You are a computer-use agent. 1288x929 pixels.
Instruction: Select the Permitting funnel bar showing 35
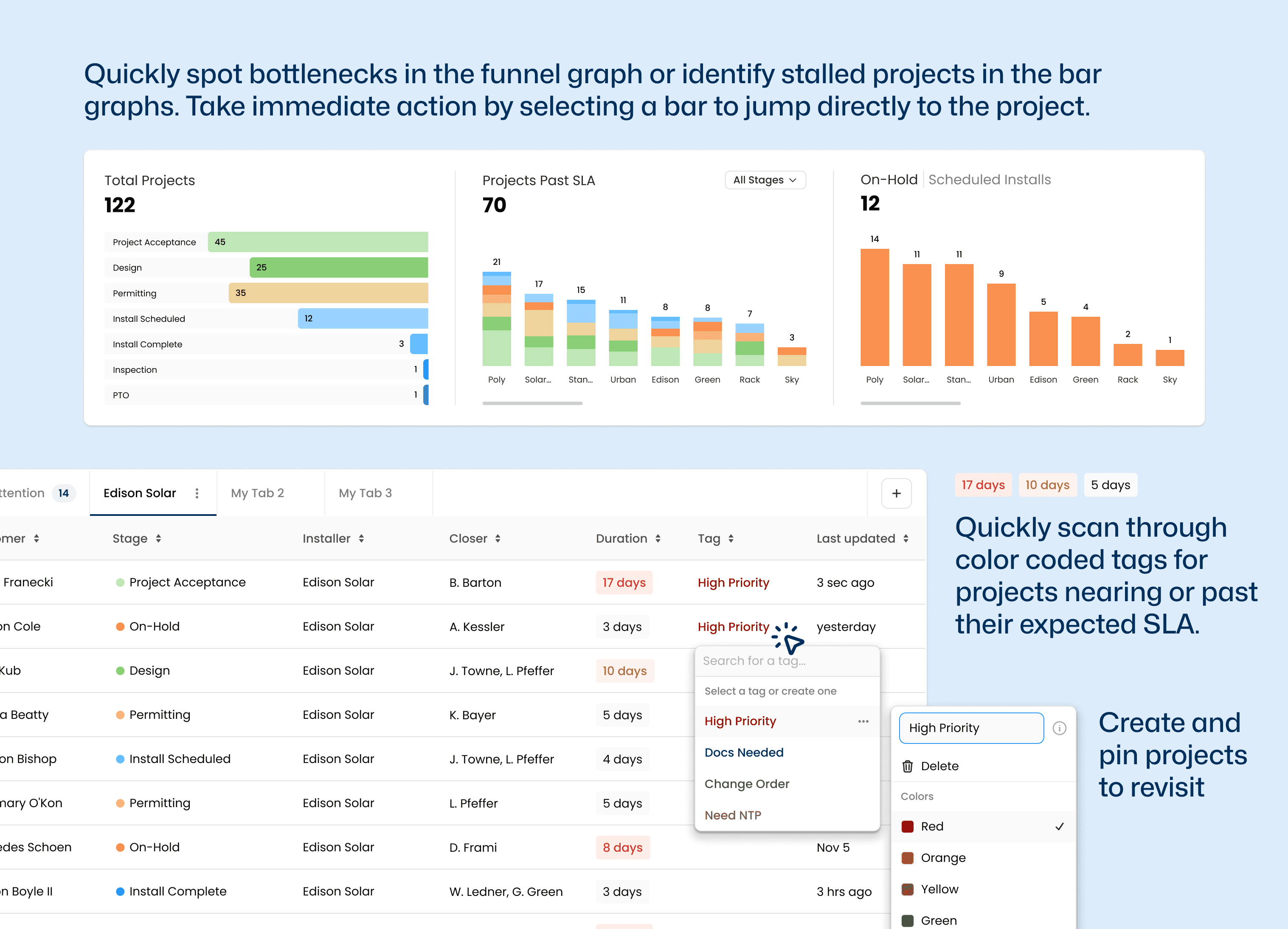click(328, 293)
